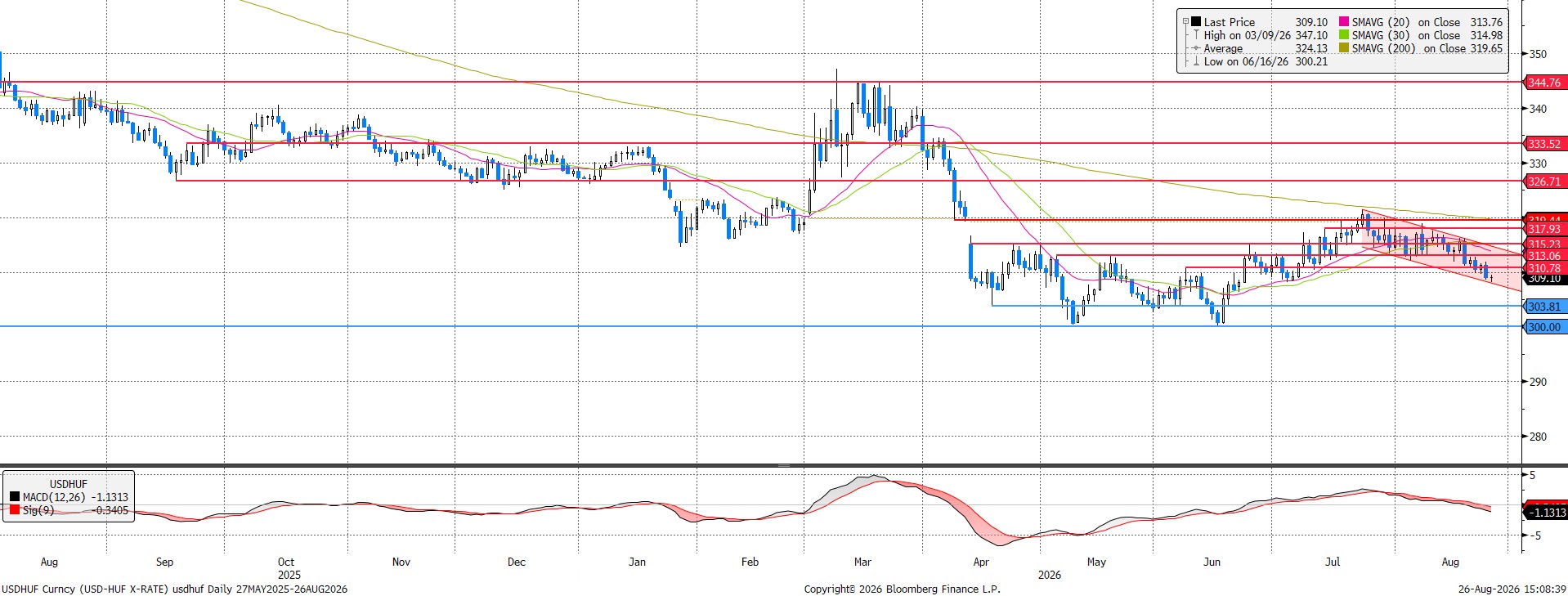The image size is (1568, 596).
Task: Click the green SMAVG (30) swatch
Action: (1344, 35)
